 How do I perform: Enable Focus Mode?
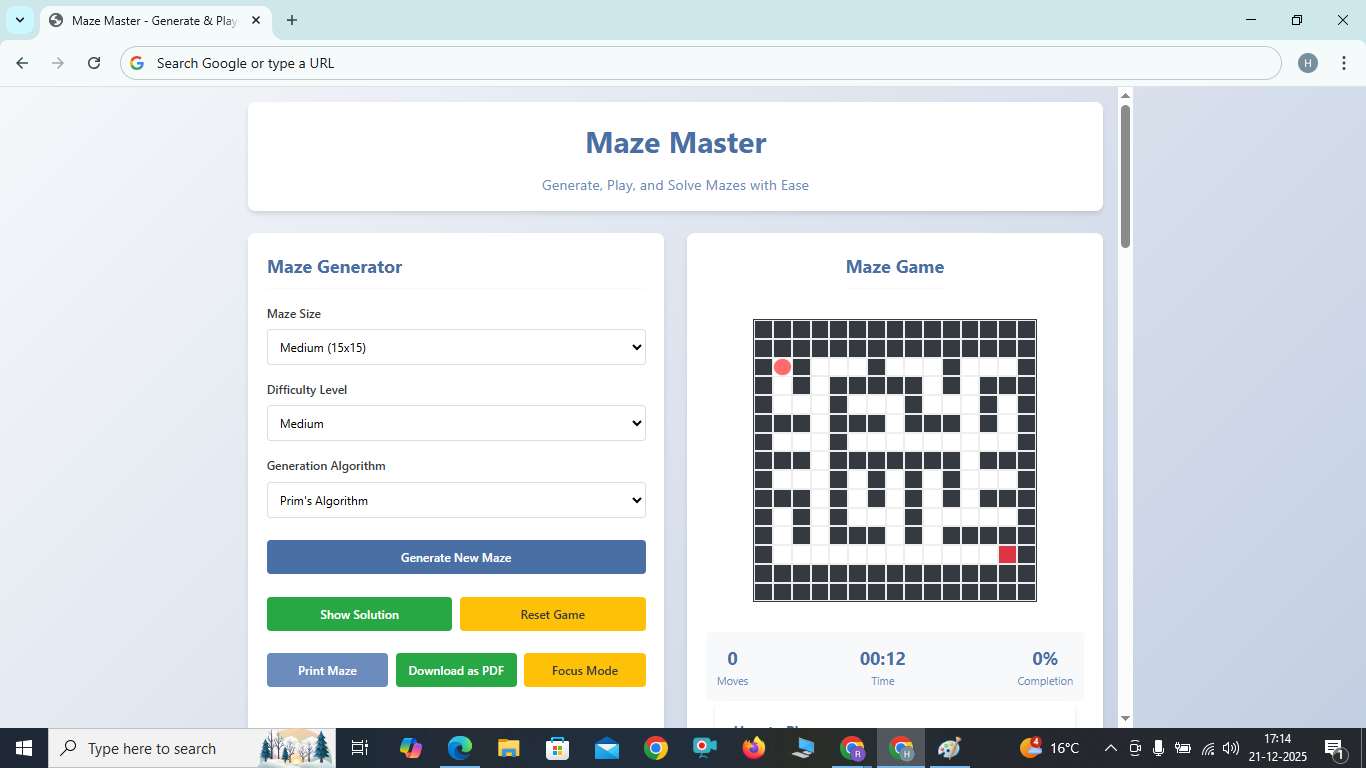(584, 670)
